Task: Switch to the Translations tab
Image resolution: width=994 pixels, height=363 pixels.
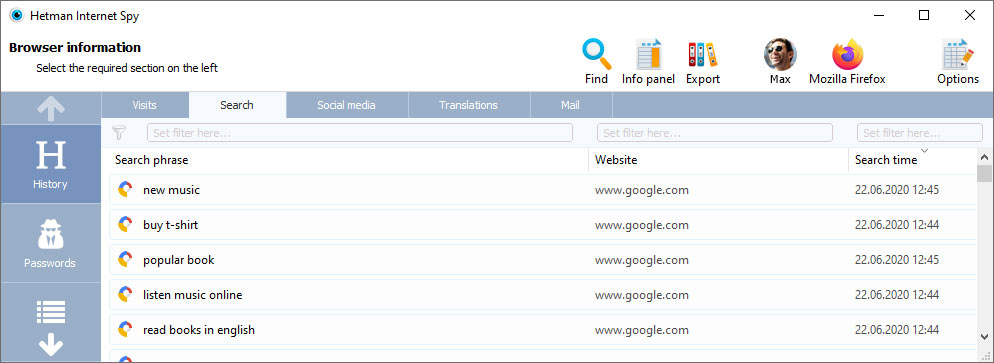Action: (x=468, y=105)
